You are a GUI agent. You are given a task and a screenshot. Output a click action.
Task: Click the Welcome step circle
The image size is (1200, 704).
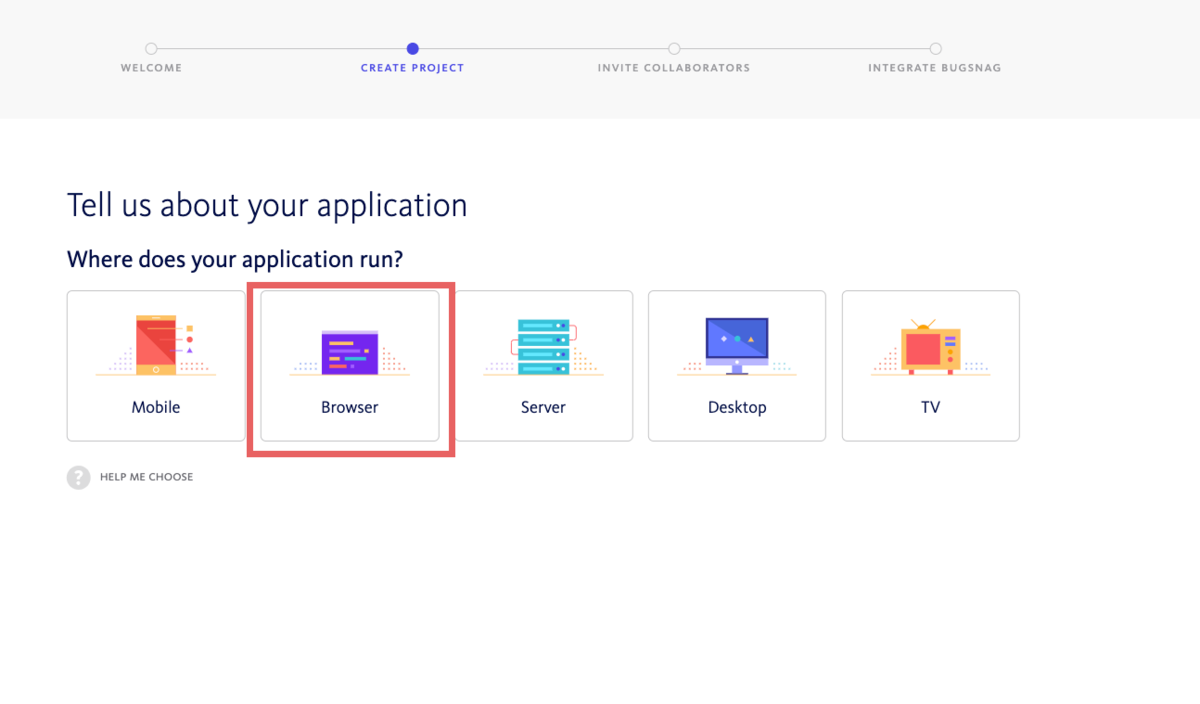[151, 48]
